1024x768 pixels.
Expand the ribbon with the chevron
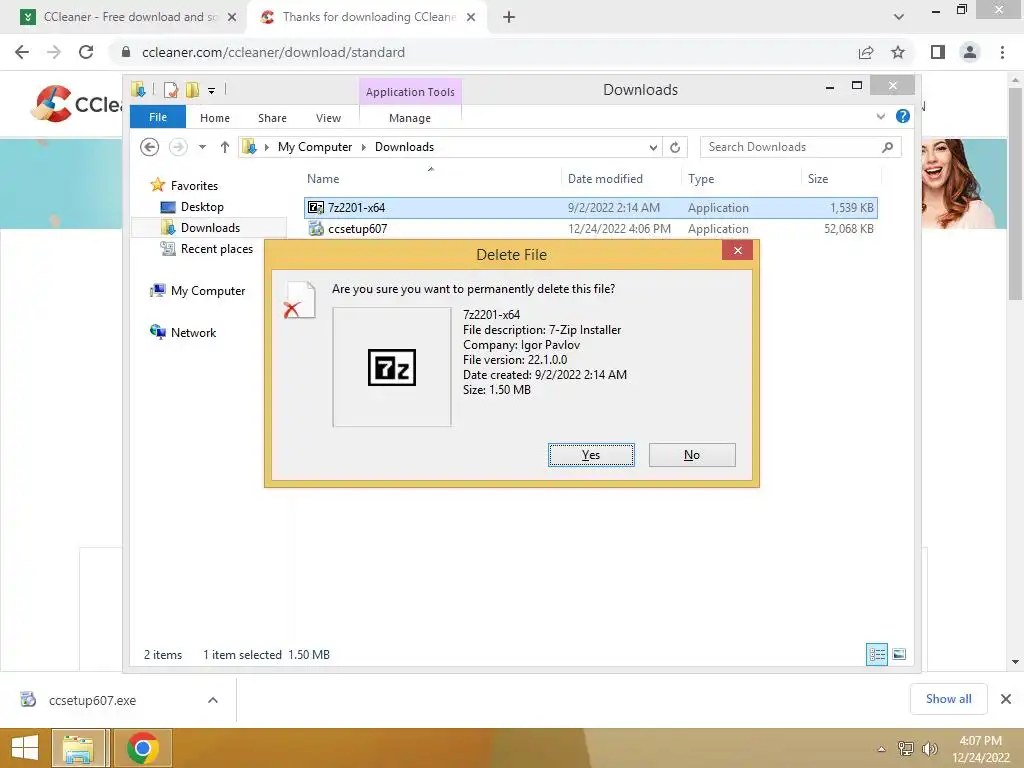click(x=880, y=116)
